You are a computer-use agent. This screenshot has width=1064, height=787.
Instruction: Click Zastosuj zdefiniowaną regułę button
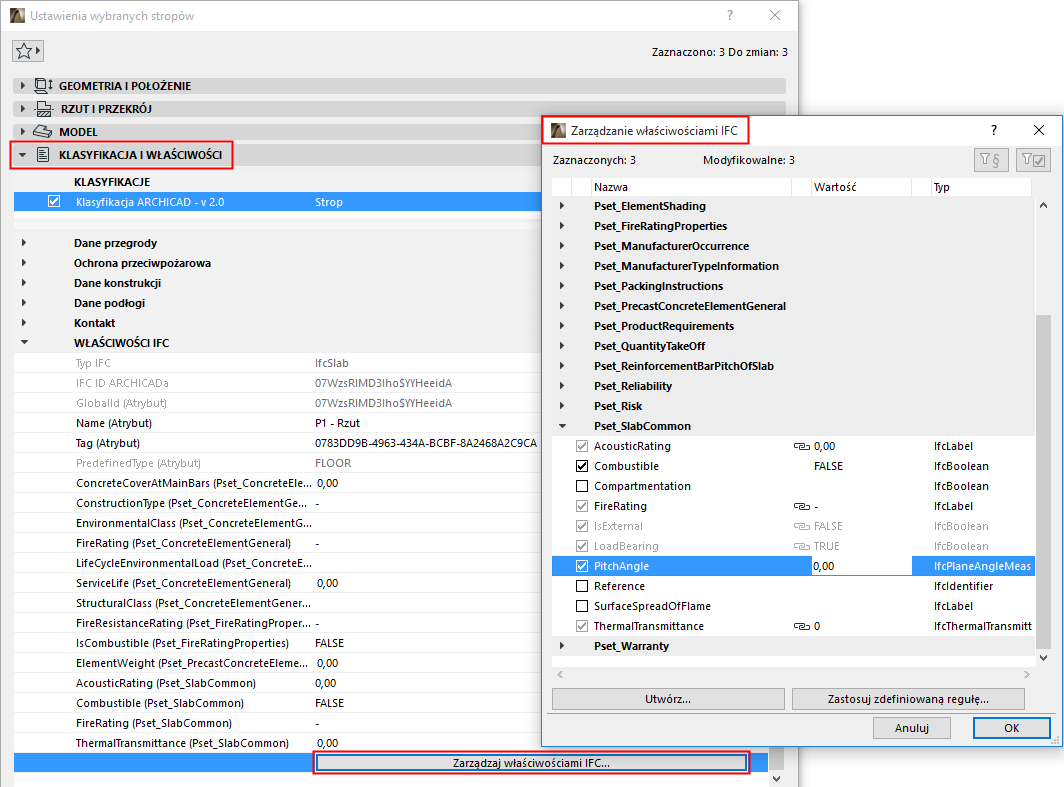908,699
